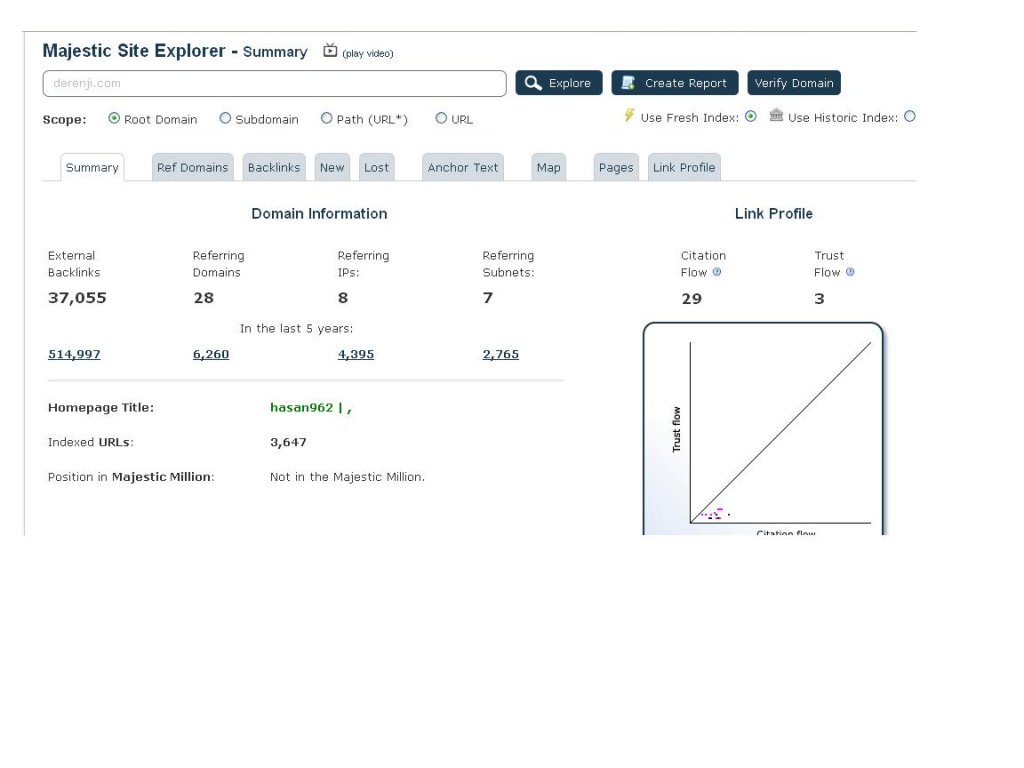The height and width of the screenshot is (768, 1024).
Task: Open the Citation Flow help icon
Action: [x=716, y=272]
